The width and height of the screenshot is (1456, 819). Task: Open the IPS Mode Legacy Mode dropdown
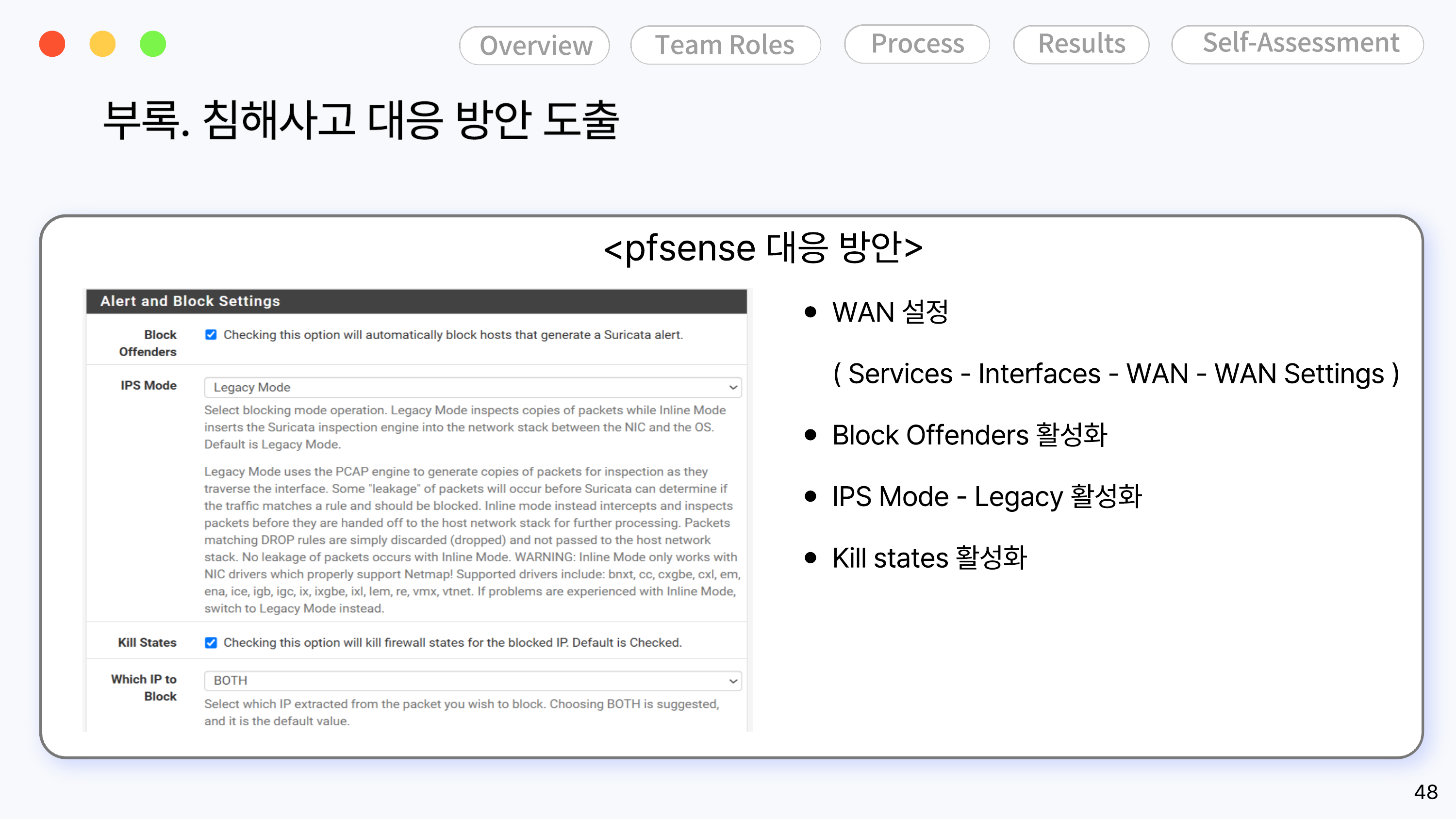pos(473,387)
